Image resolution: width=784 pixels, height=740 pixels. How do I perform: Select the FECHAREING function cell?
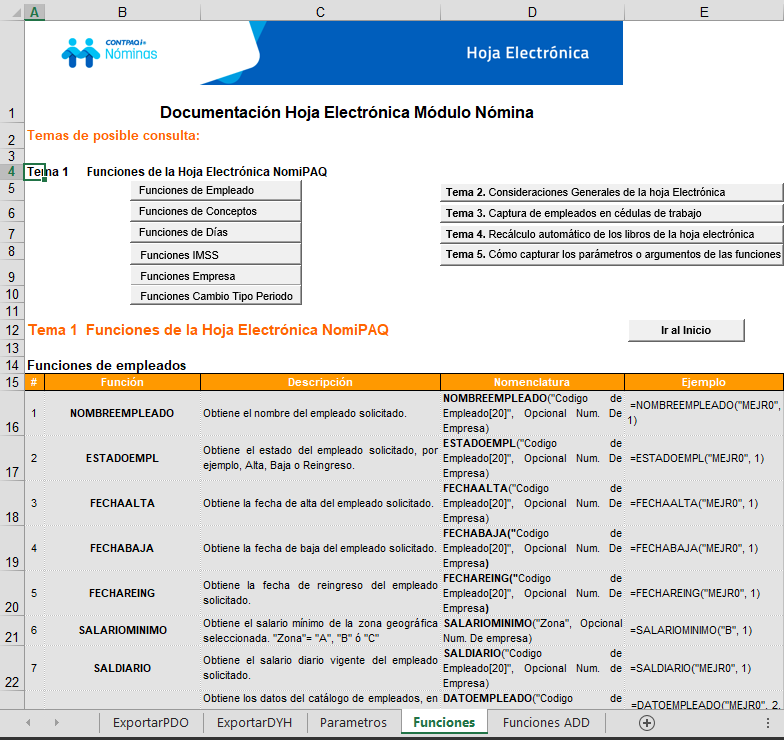coord(122,593)
